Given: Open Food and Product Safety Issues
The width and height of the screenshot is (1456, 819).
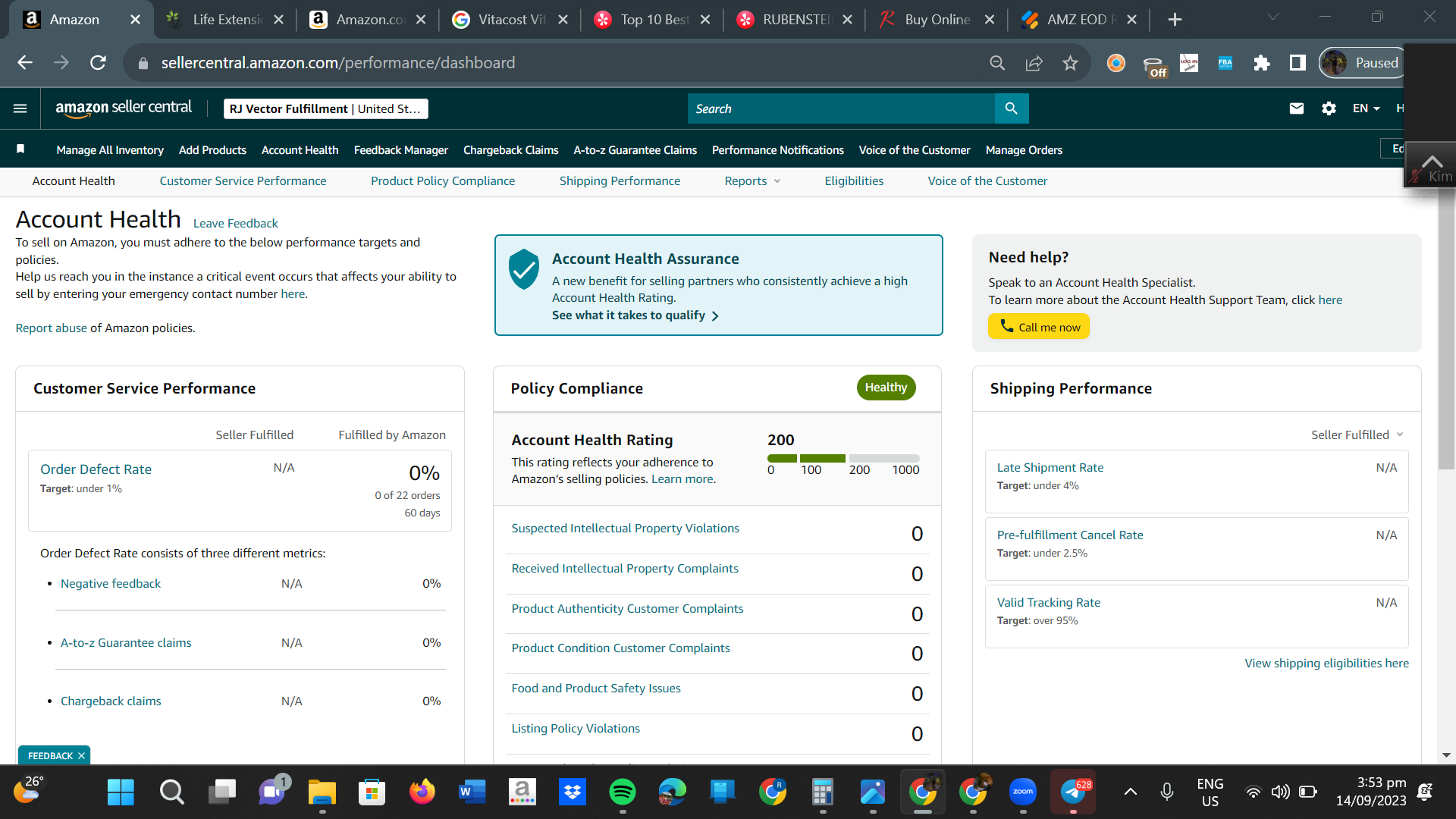Looking at the screenshot, I should 596,689.
